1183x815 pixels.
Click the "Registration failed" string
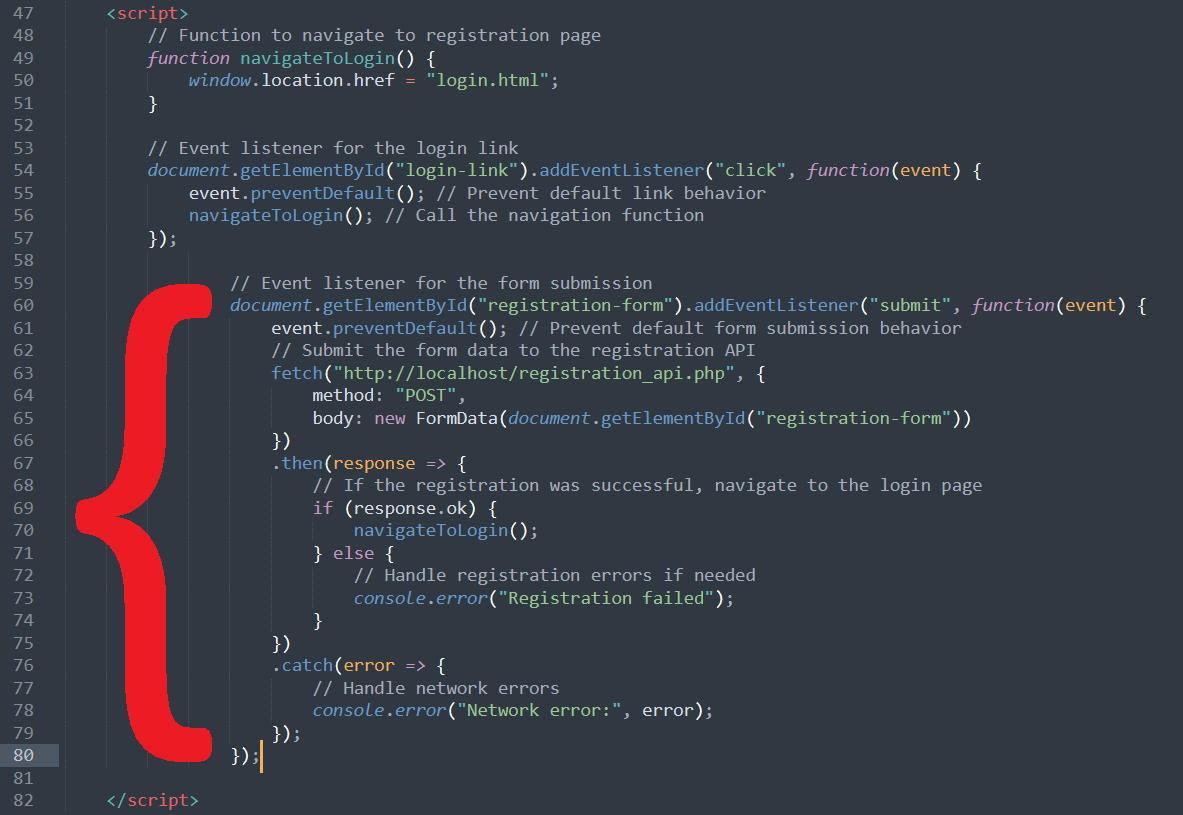tap(607, 598)
